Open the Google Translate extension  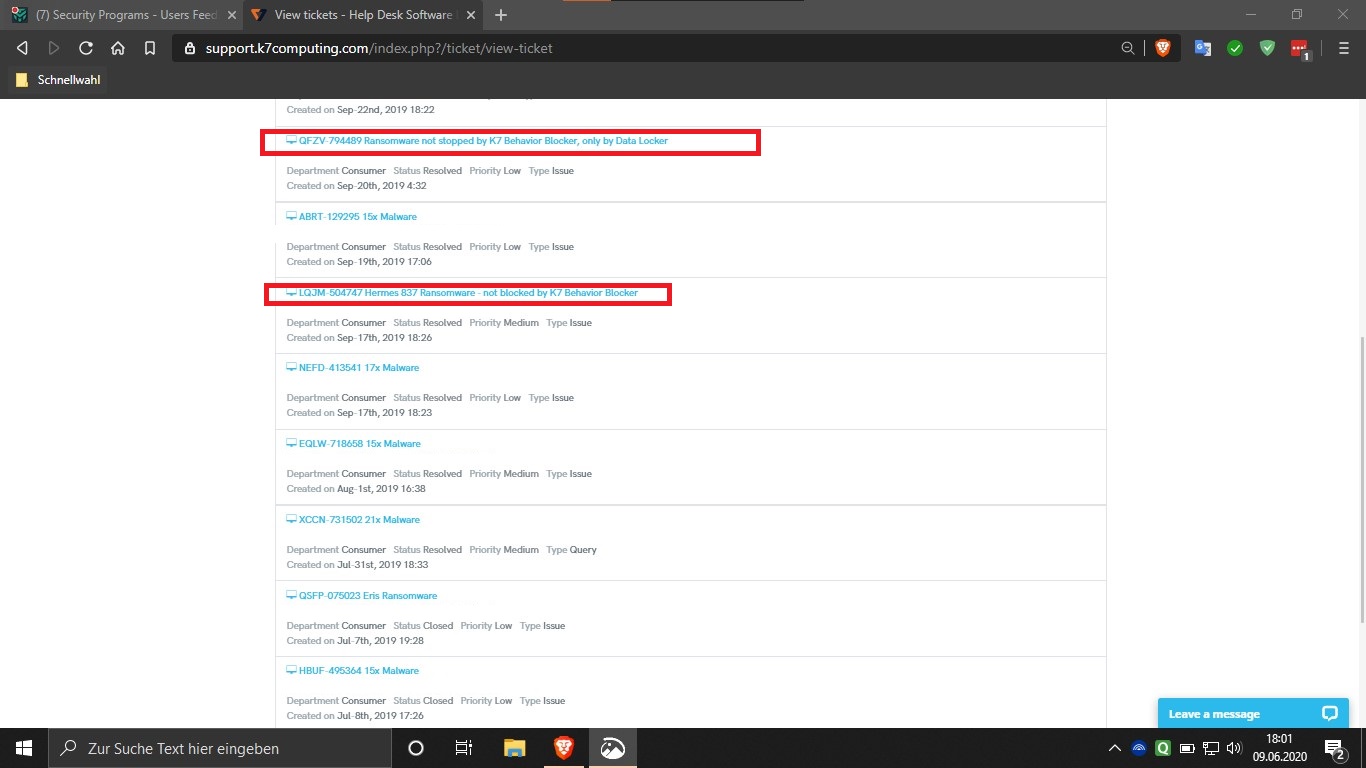1203,48
